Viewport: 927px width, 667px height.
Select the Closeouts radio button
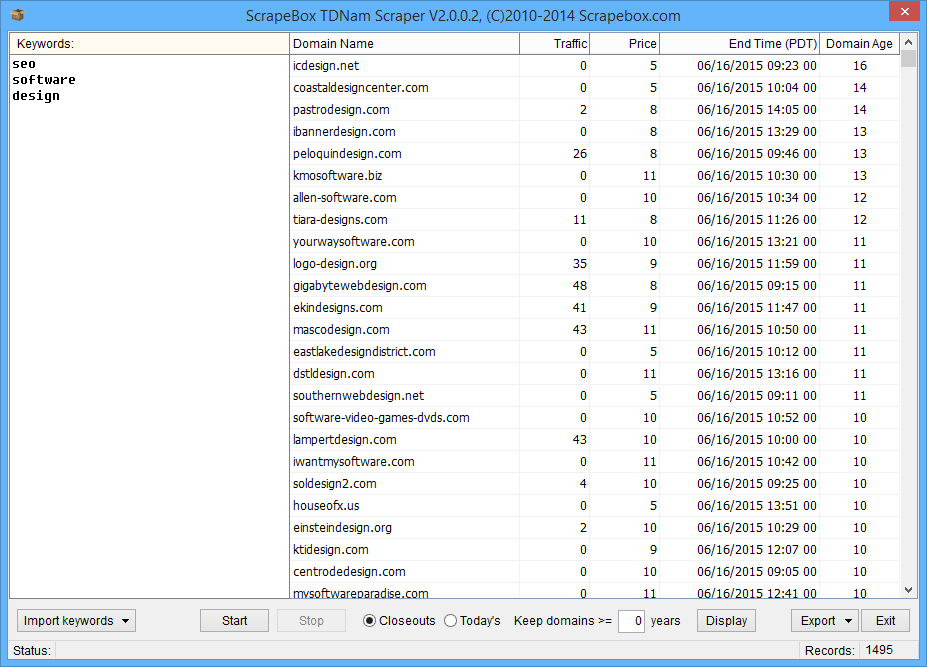[370, 621]
